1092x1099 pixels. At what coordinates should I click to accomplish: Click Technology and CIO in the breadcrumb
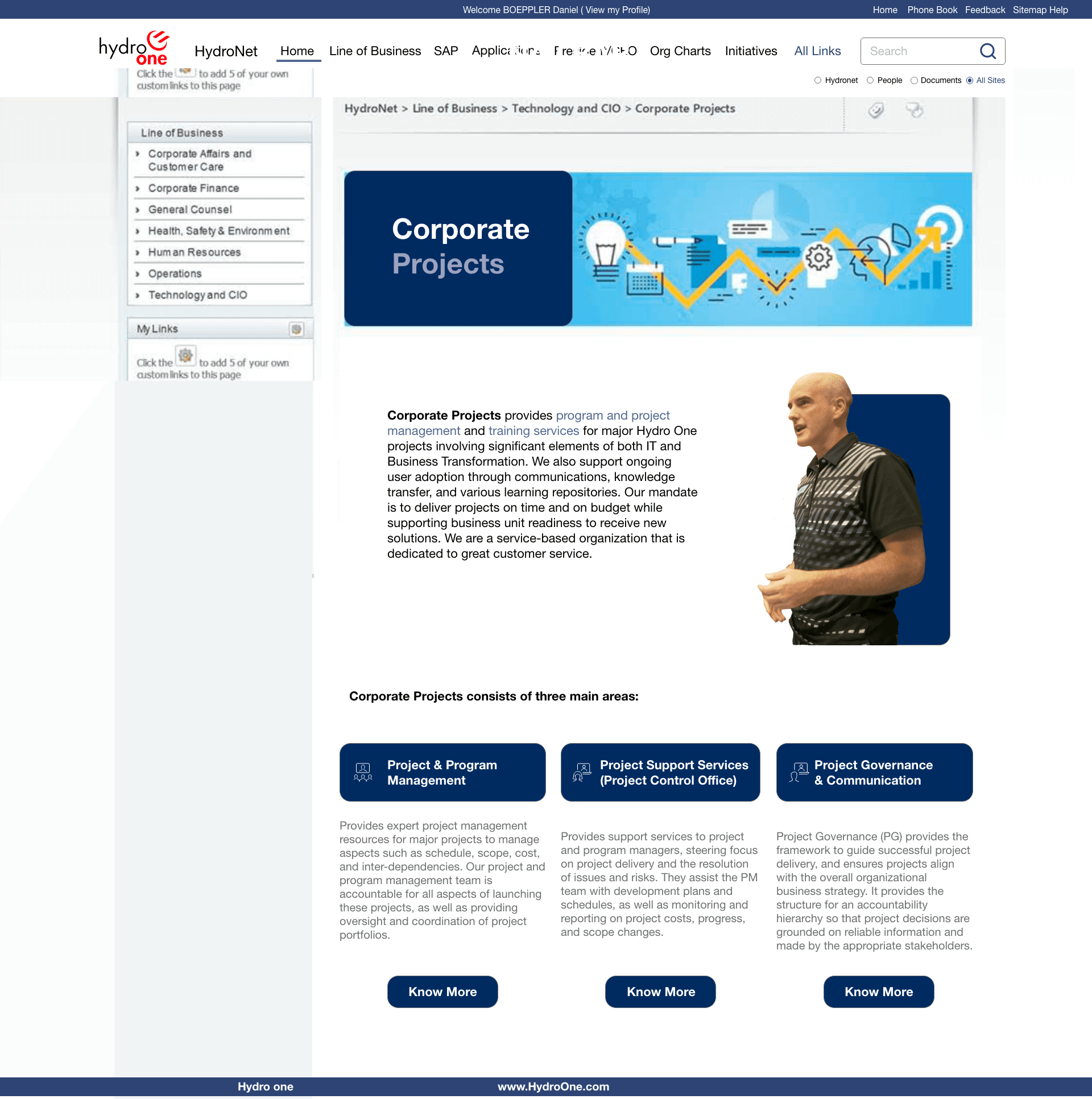566,108
